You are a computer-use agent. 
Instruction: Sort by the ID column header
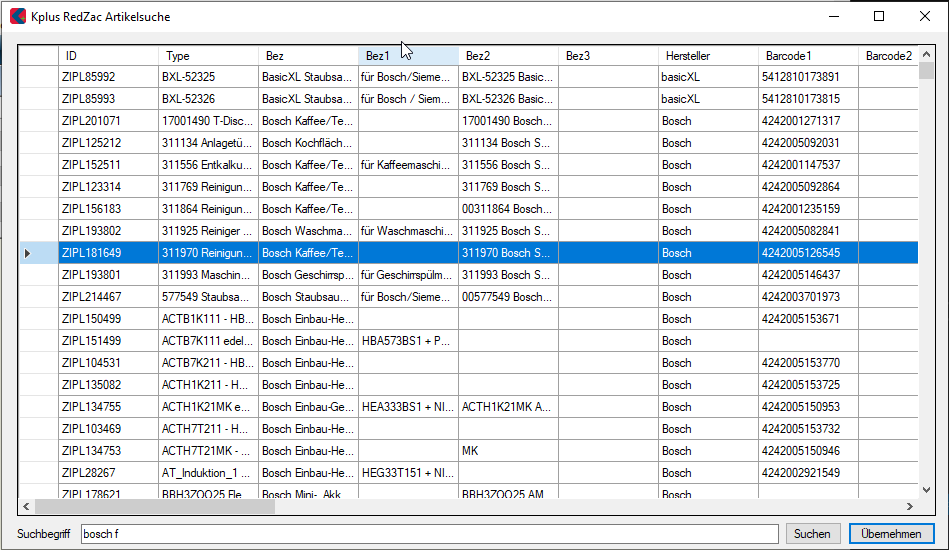pos(108,56)
